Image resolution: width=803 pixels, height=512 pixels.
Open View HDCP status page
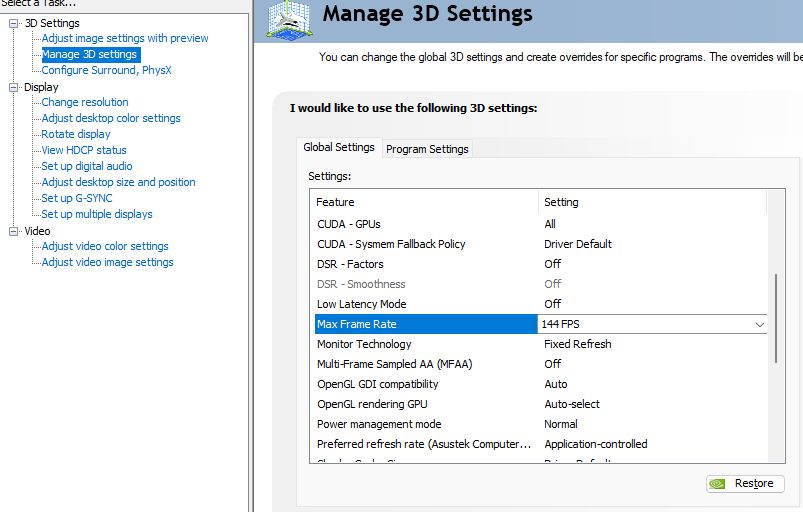point(84,151)
